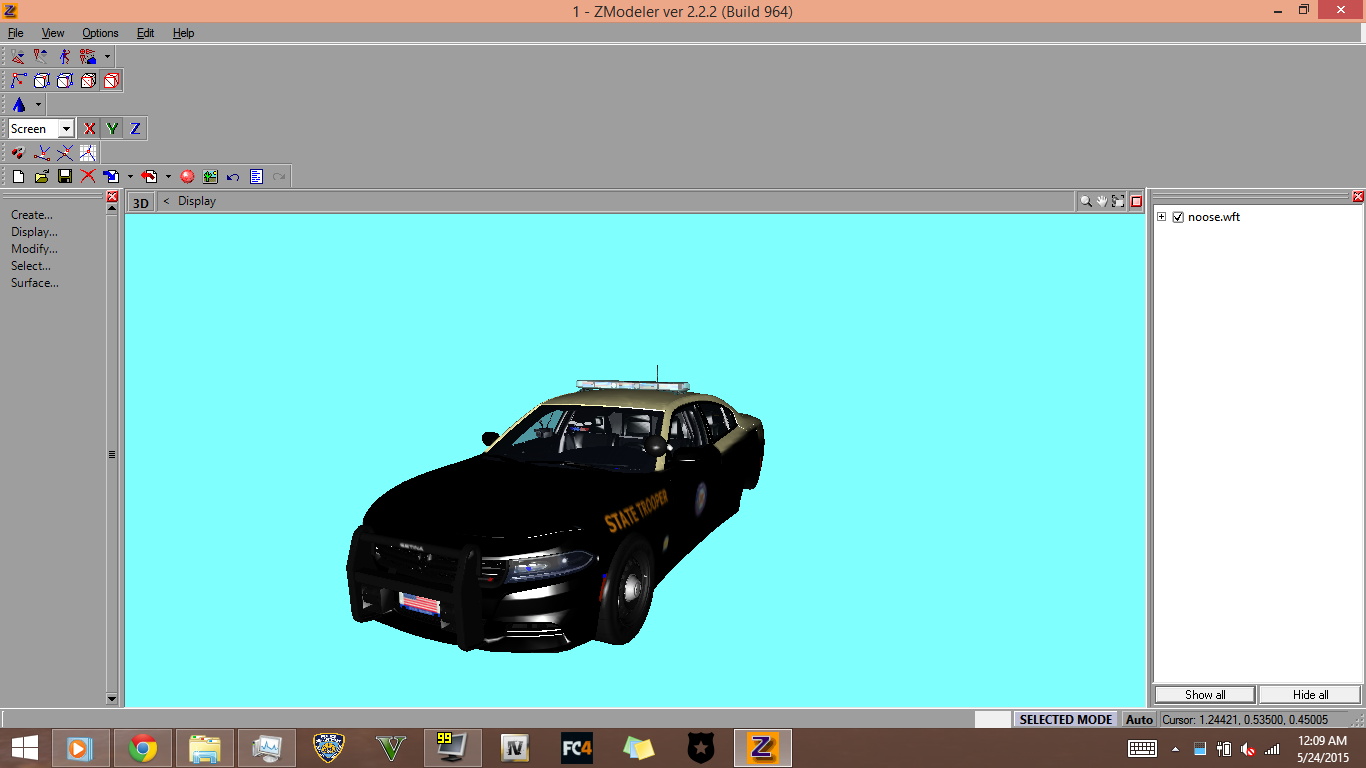Viewport: 1366px width, 768px height.
Task: Click the open file folder icon
Action: pos(42,177)
